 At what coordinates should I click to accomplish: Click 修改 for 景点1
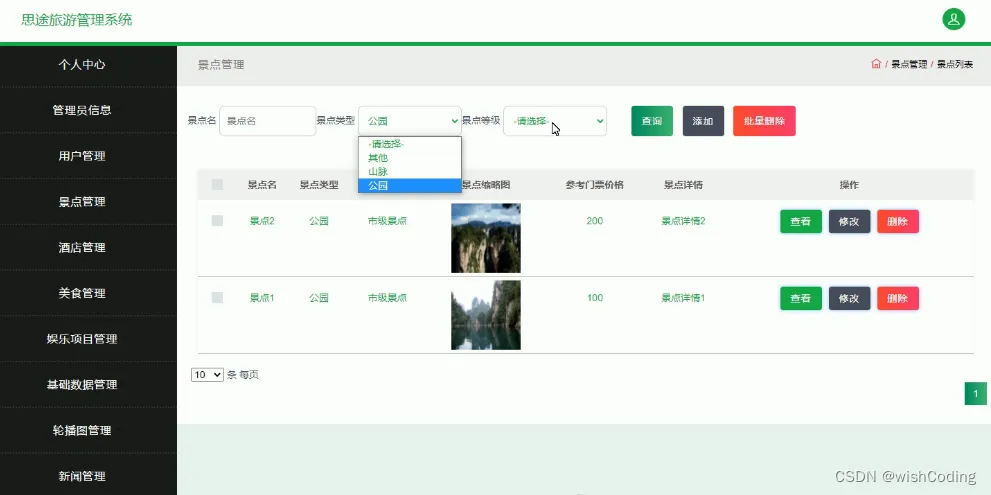point(849,298)
